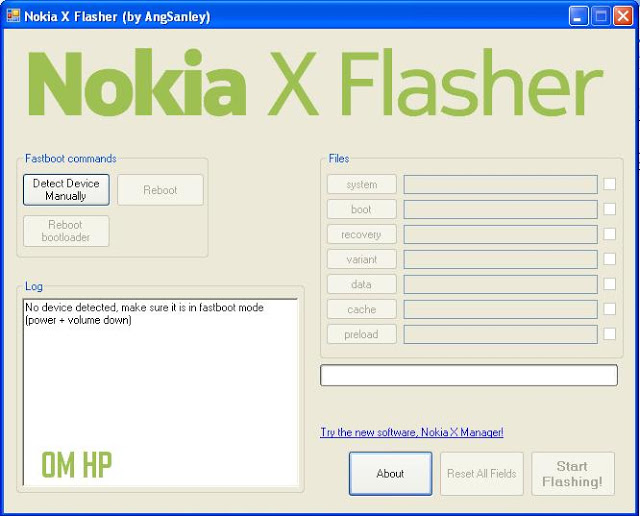Click the recovery file path field

[x=500, y=234]
